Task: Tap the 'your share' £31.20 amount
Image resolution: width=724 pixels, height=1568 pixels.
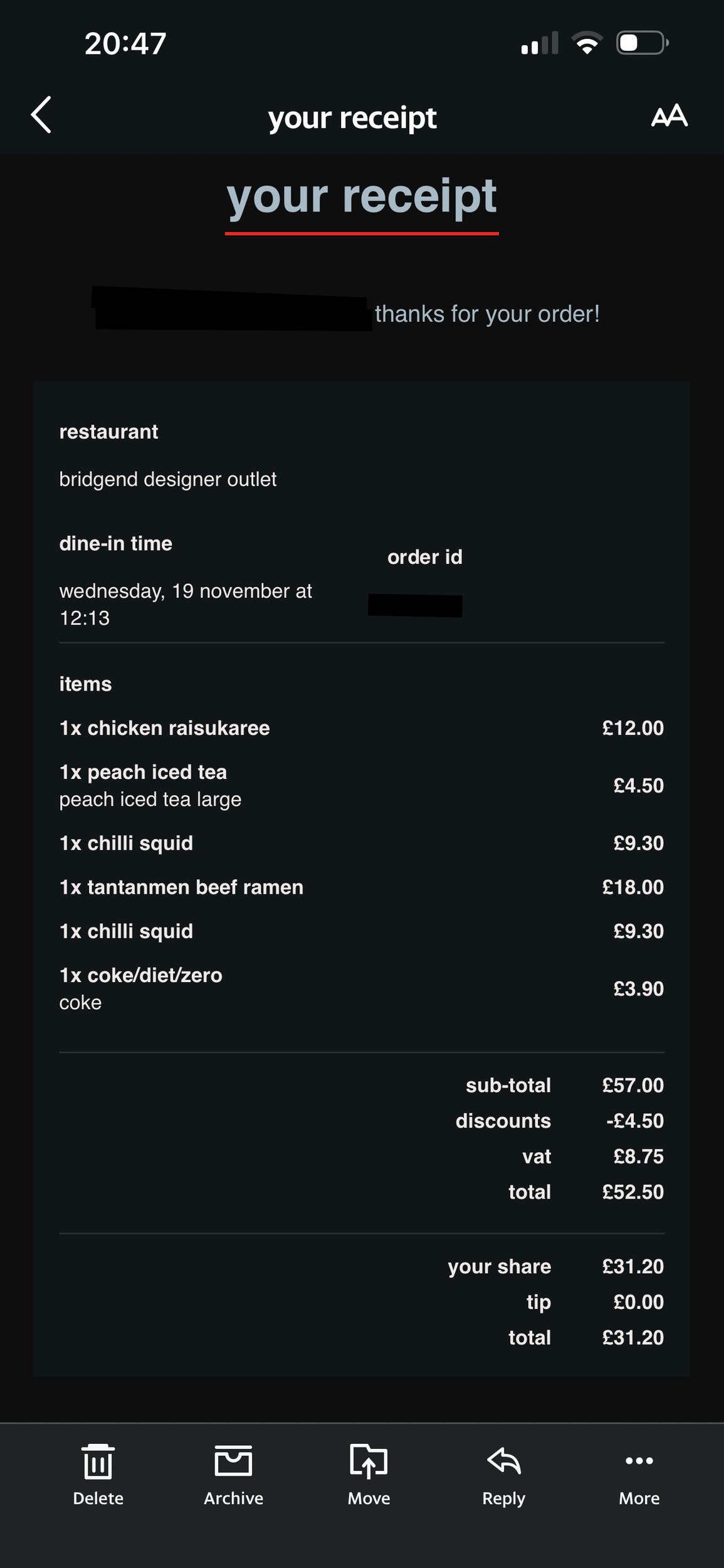Action: click(x=632, y=1266)
